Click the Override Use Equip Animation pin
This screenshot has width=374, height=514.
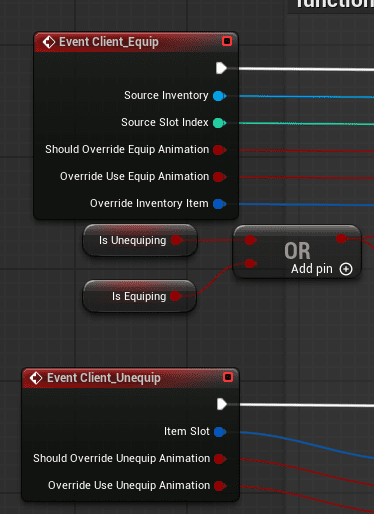click(219, 177)
